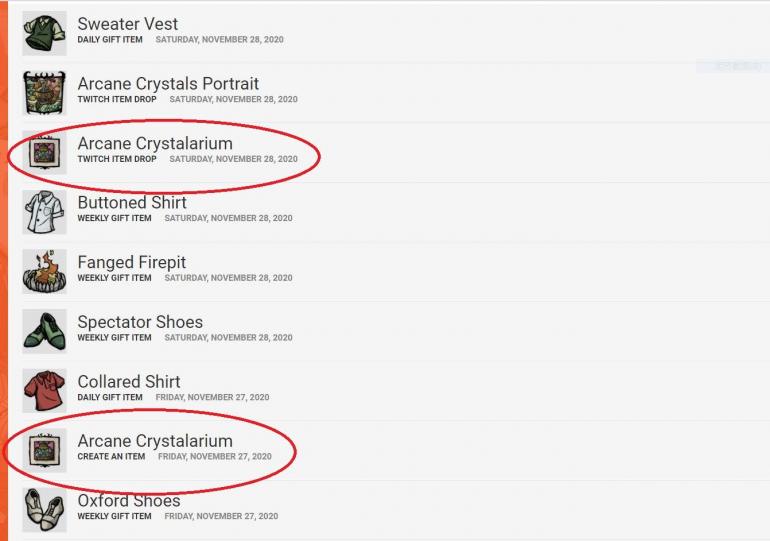Select the Buttoned Shirt icon
Image resolution: width=770 pixels, height=541 pixels.
click(44, 211)
